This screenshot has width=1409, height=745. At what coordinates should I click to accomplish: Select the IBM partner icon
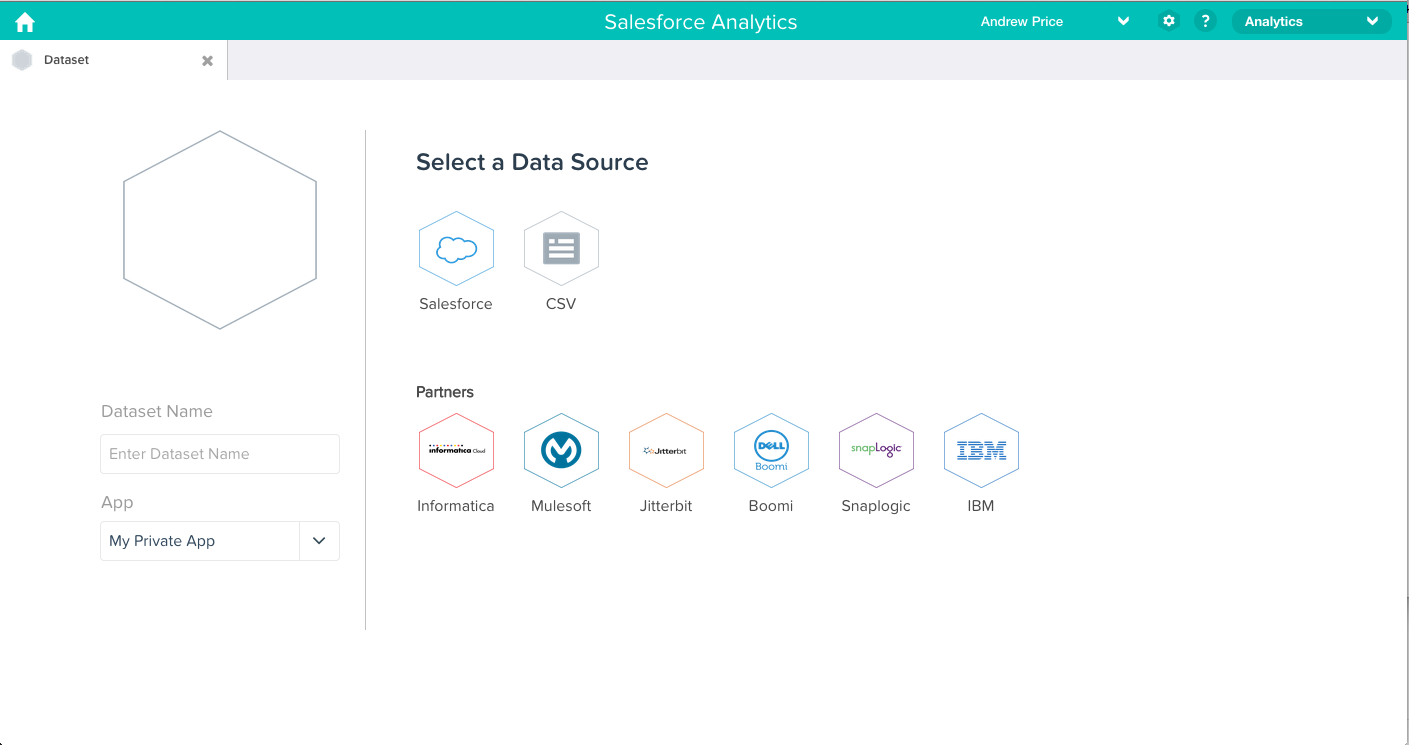click(x=981, y=451)
